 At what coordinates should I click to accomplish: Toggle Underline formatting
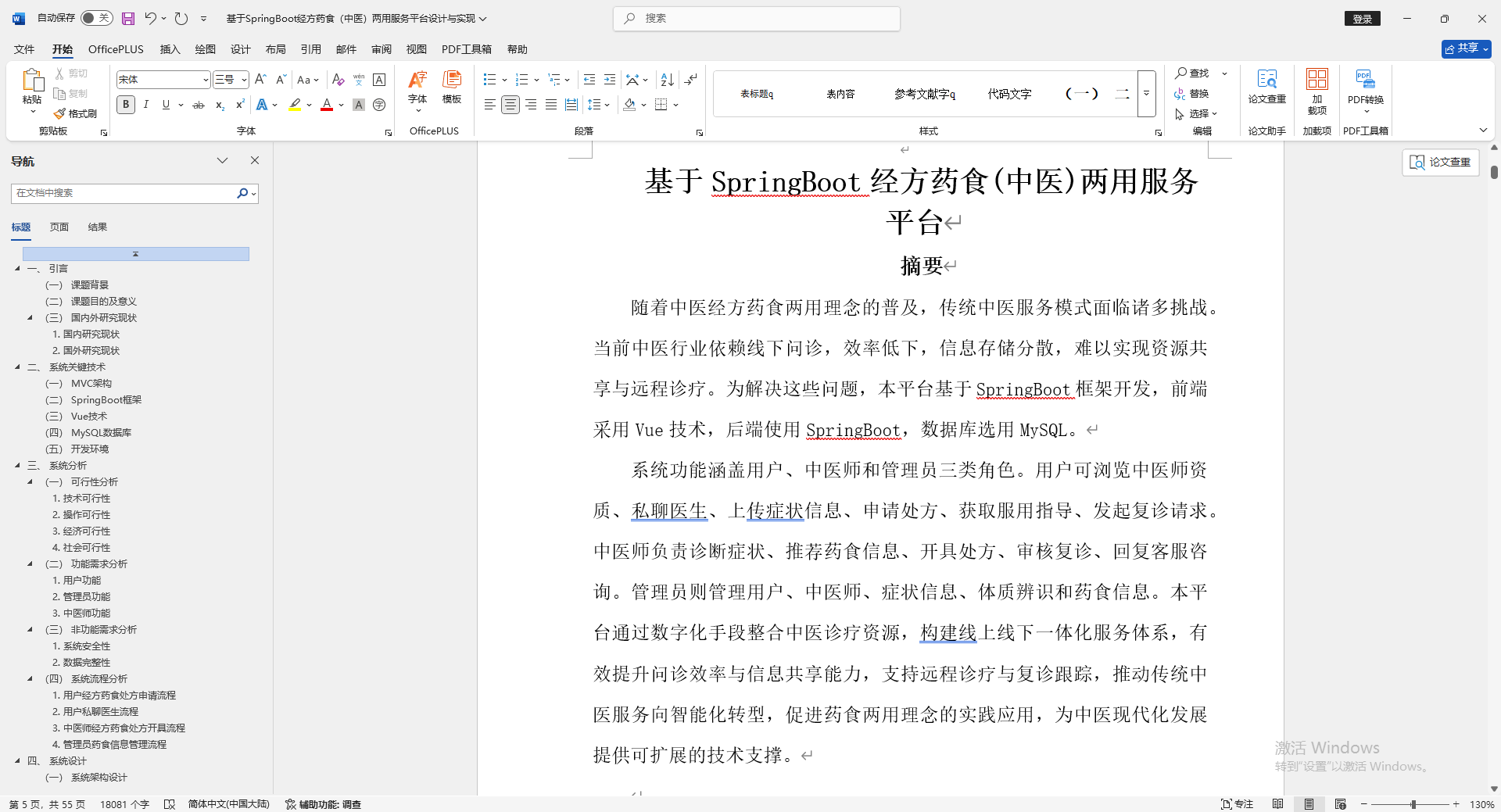pyautogui.click(x=166, y=105)
